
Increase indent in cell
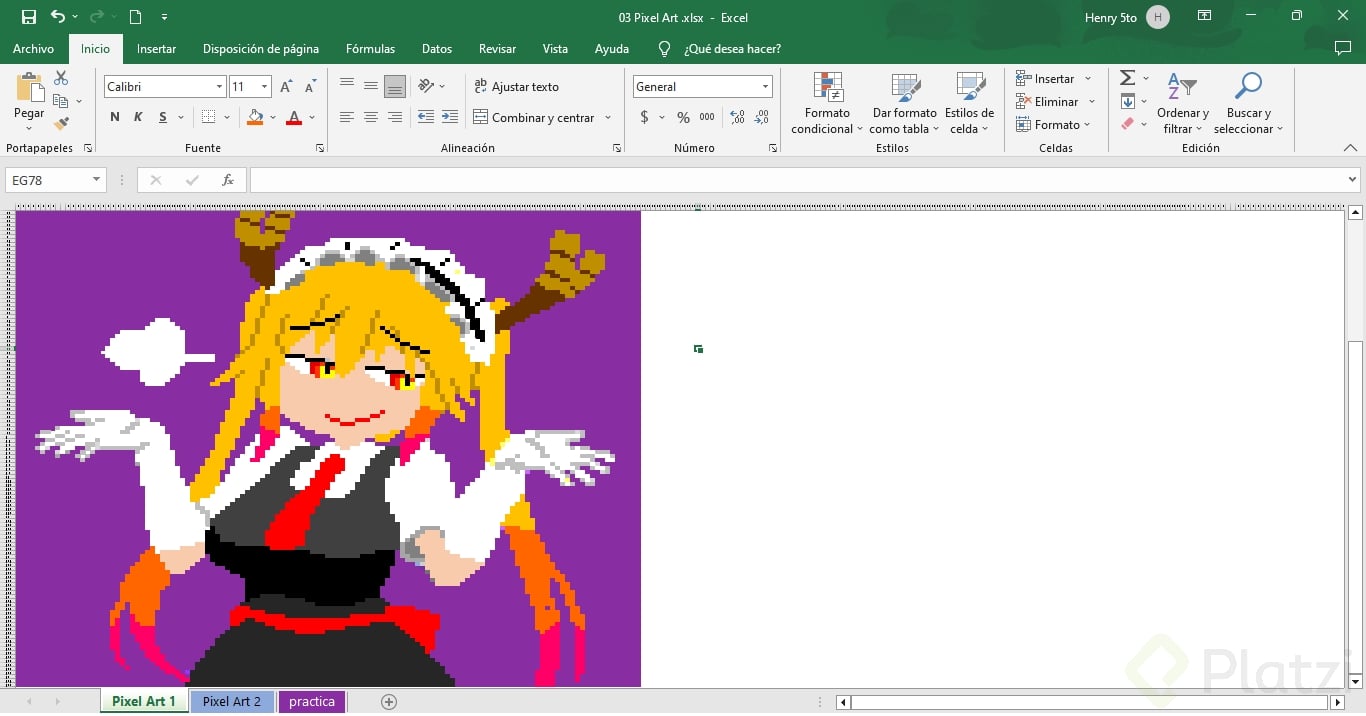450,117
